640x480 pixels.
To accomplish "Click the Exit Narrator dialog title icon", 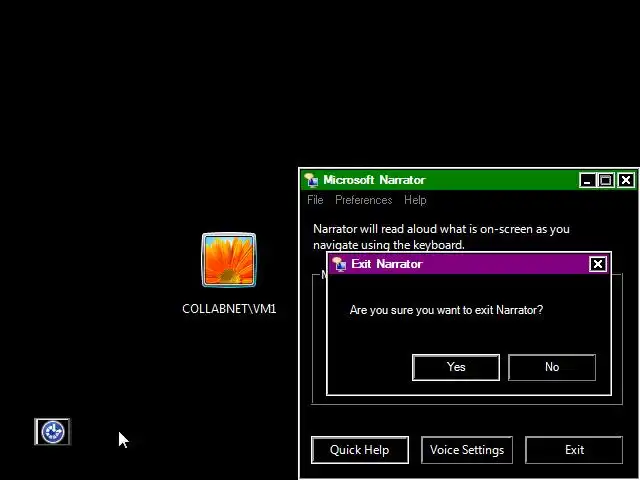I will pyautogui.click(x=339, y=264).
